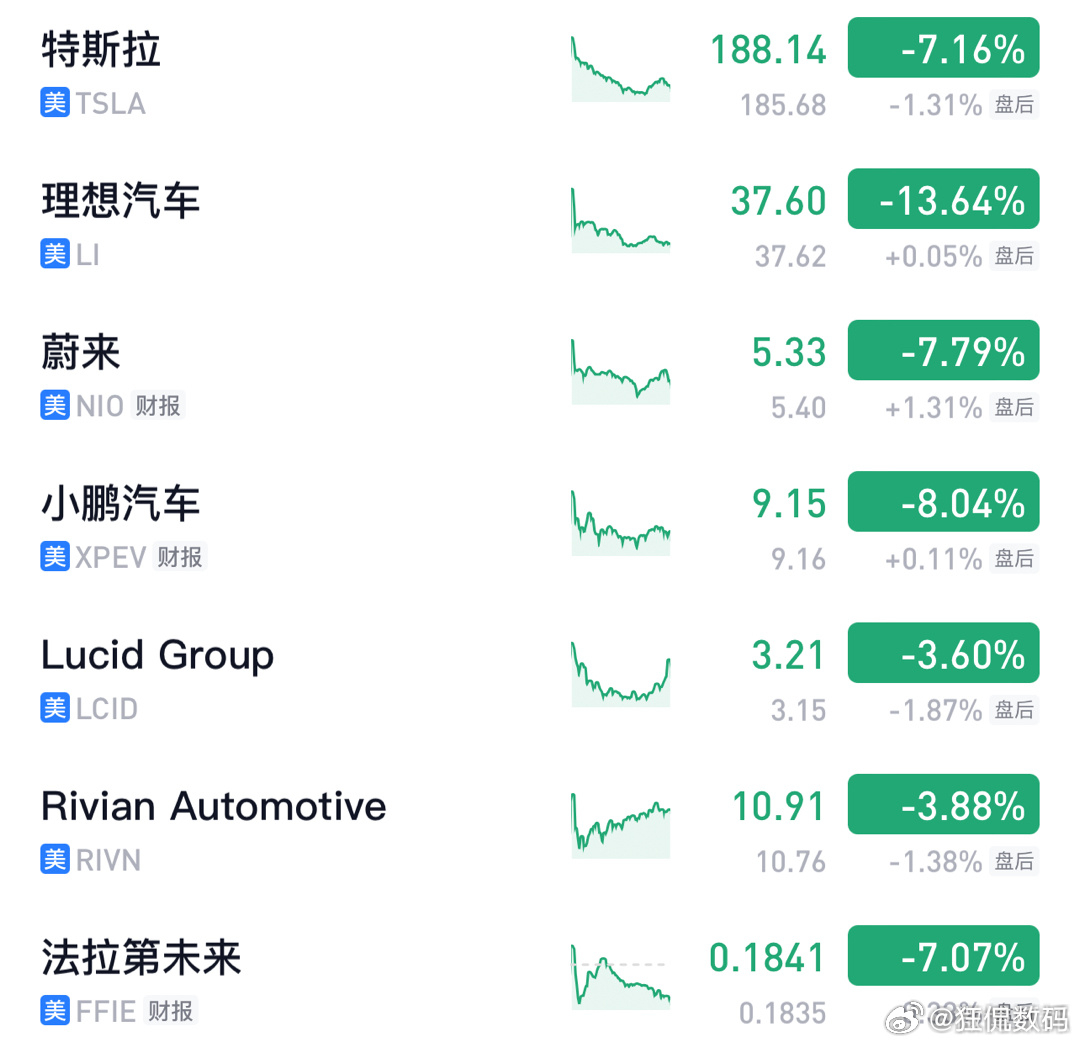
Task: Tap Lucid's -3.60% change badge
Action: point(943,652)
